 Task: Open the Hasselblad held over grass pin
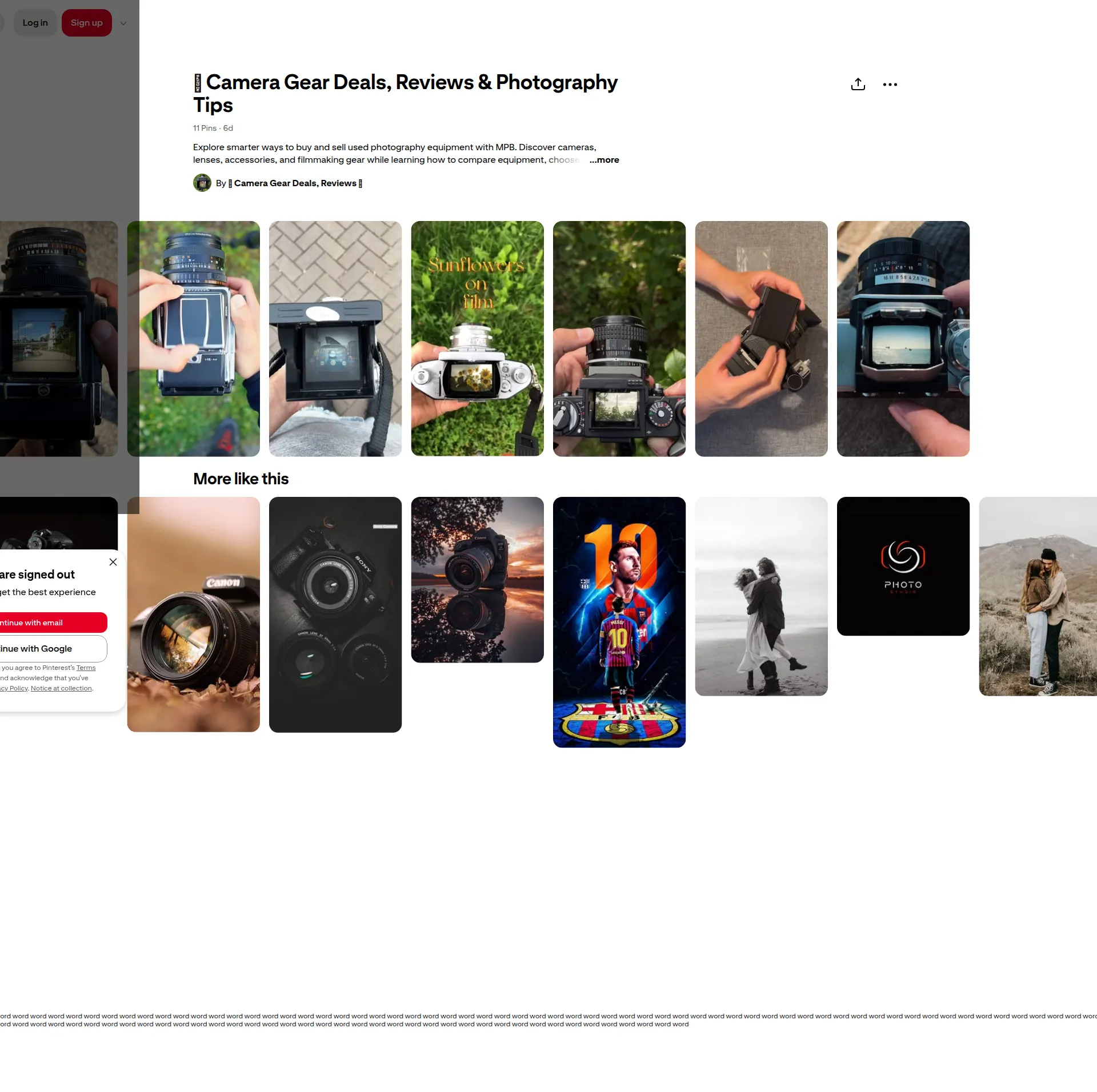(194, 339)
